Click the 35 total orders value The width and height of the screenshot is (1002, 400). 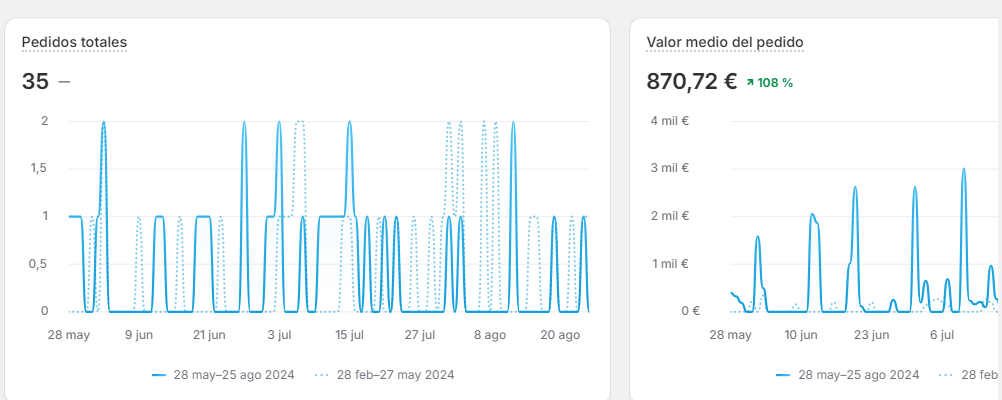coord(35,82)
